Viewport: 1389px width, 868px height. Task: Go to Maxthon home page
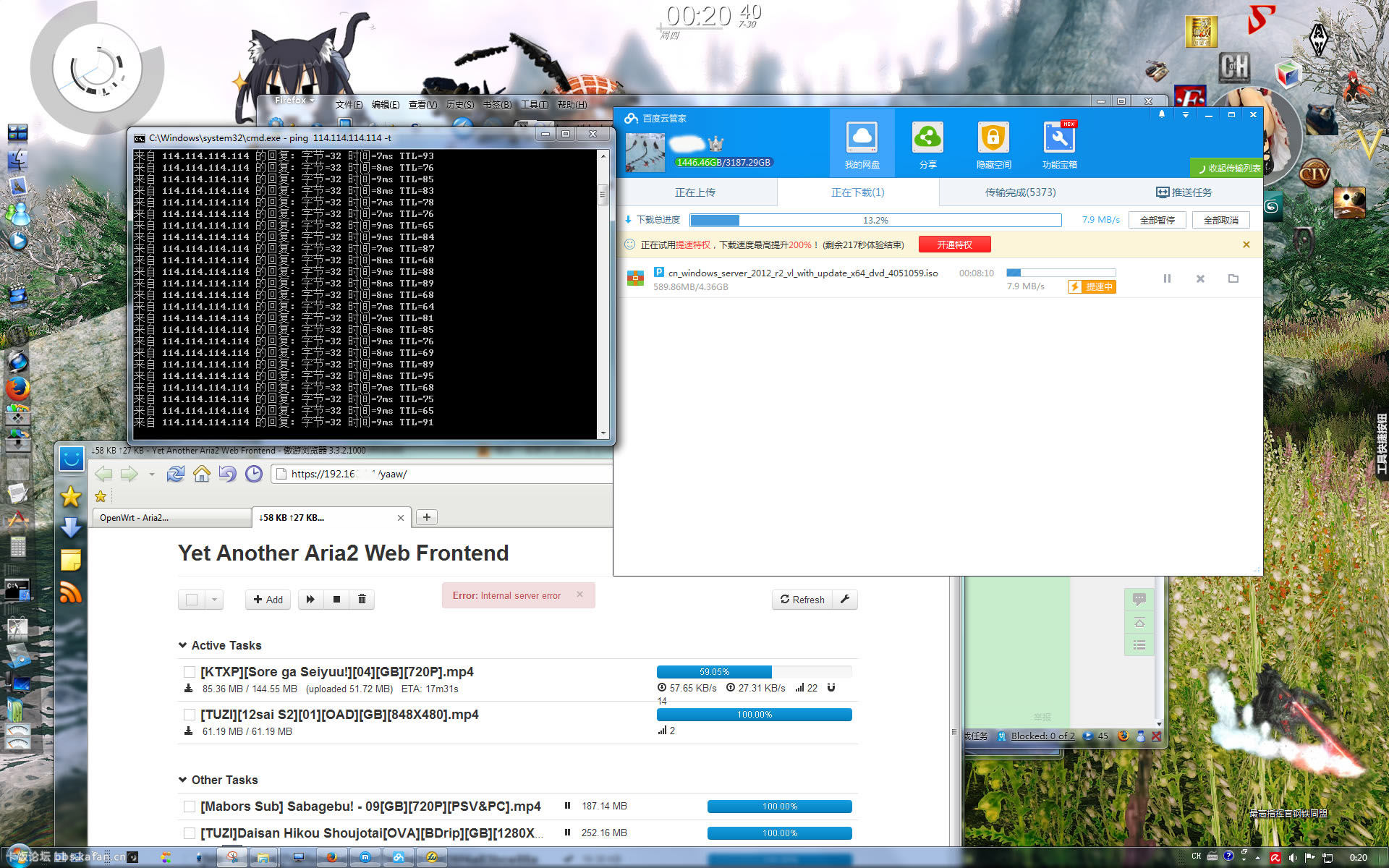click(x=202, y=474)
